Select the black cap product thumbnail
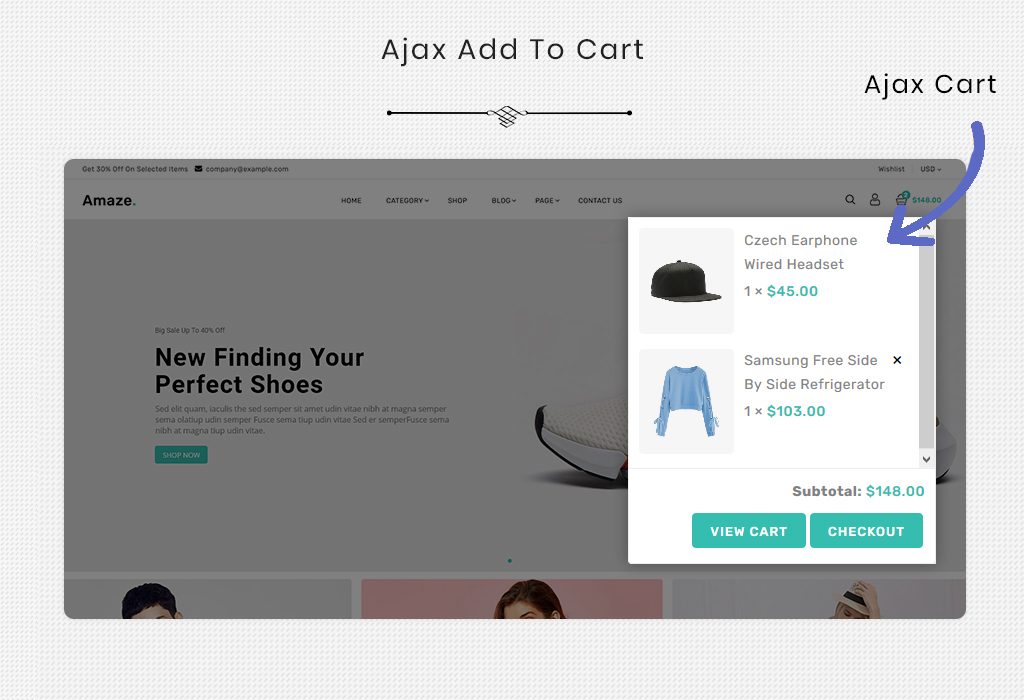The image size is (1024, 700). [x=686, y=281]
